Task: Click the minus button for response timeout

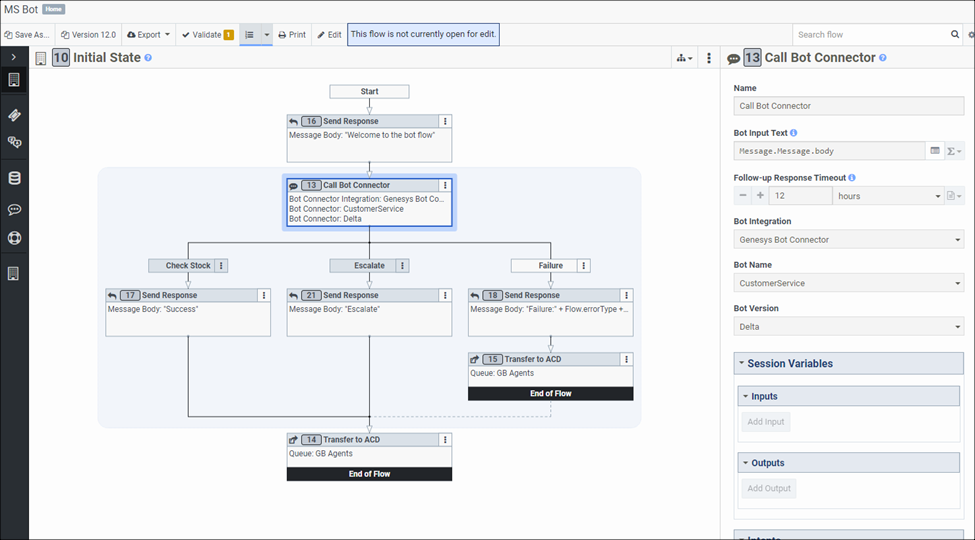Action: (x=742, y=196)
